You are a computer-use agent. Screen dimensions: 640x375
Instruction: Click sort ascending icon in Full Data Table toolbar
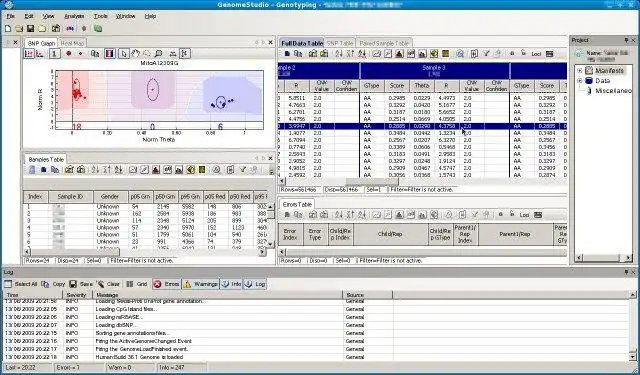tap(339, 53)
